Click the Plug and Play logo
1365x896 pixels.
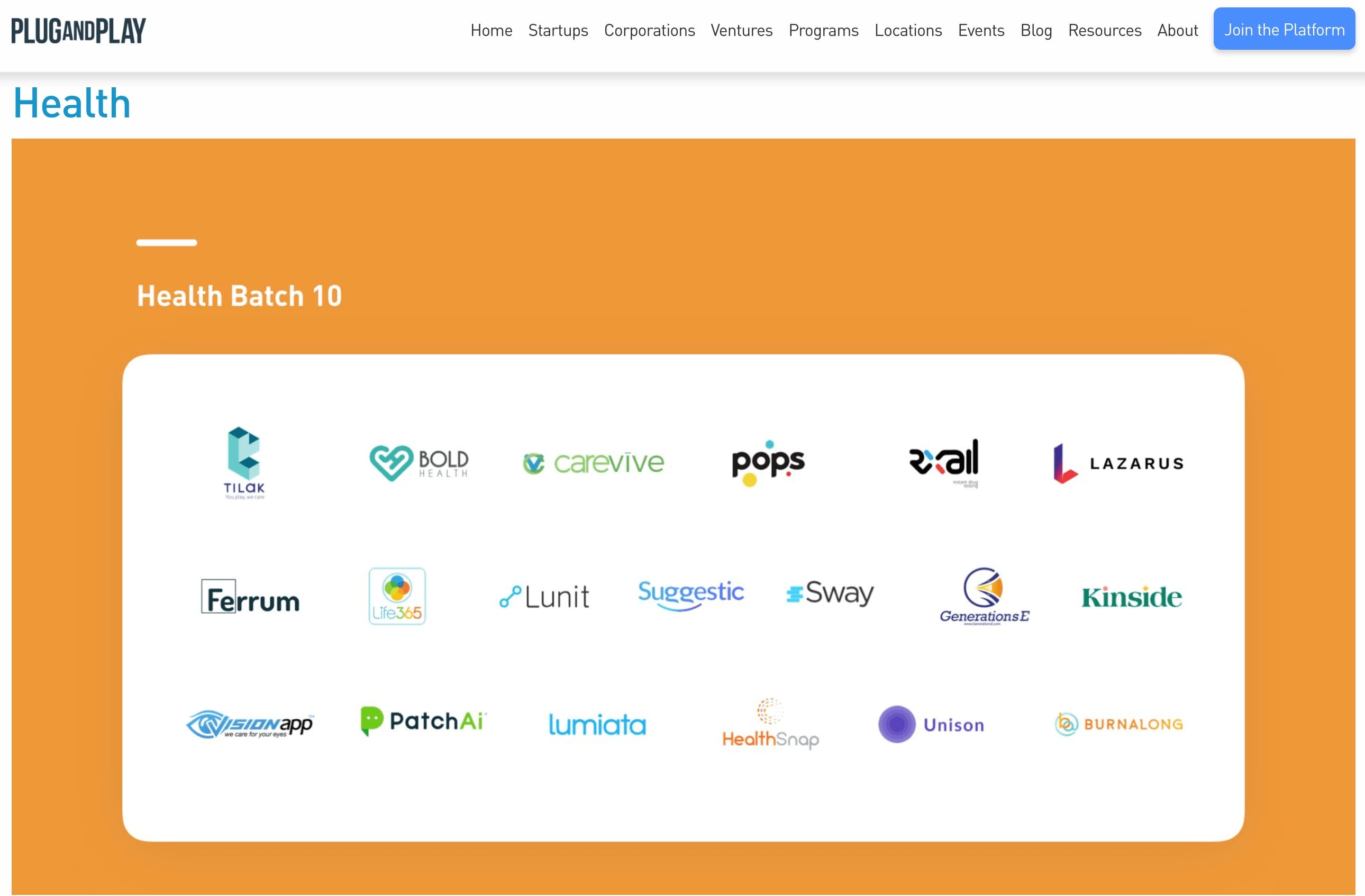79,30
